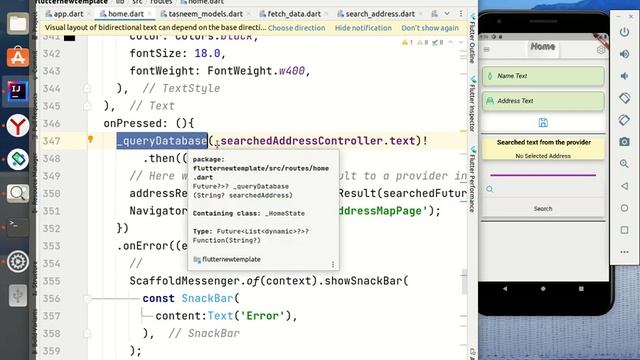Click the emulator Back triangle button
Image resolution: width=640 pixels, height=360 pixels.
pos(624,186)
